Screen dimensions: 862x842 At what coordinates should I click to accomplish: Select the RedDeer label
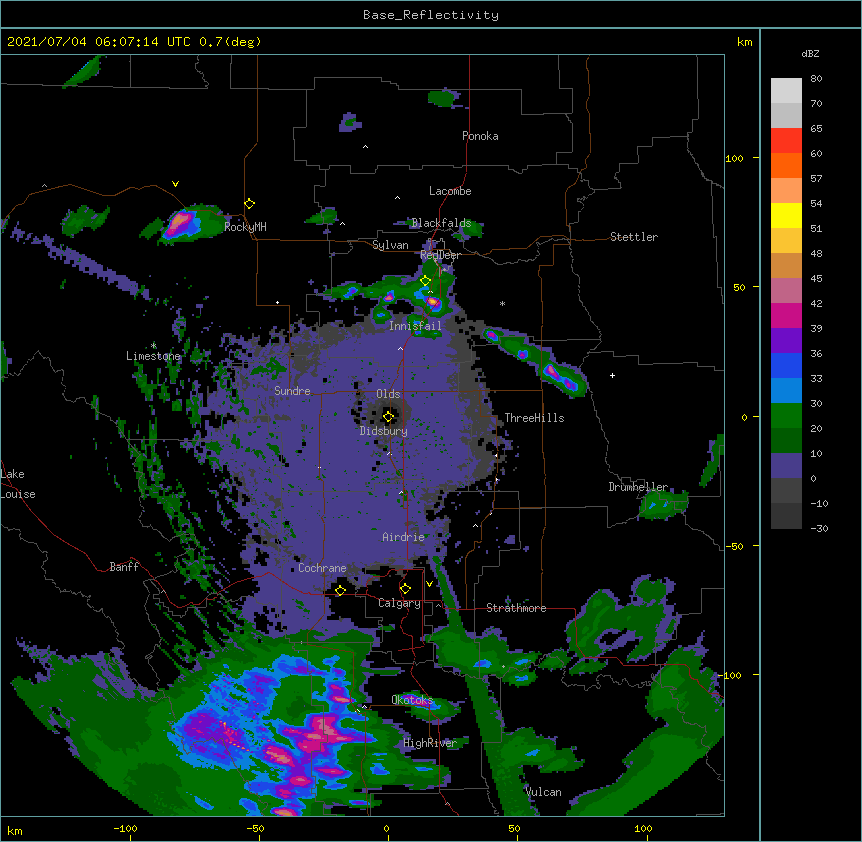pyautogui.click(x=440, y=255)
